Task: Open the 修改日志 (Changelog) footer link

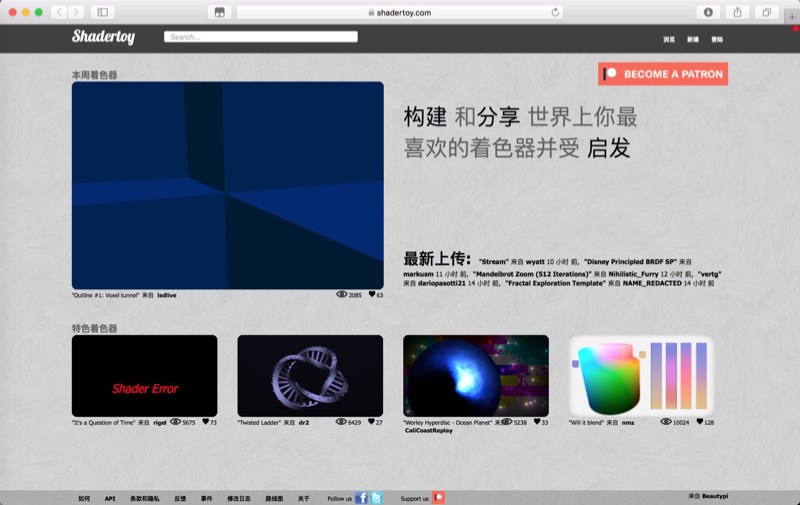Action: tap(239, 498)
